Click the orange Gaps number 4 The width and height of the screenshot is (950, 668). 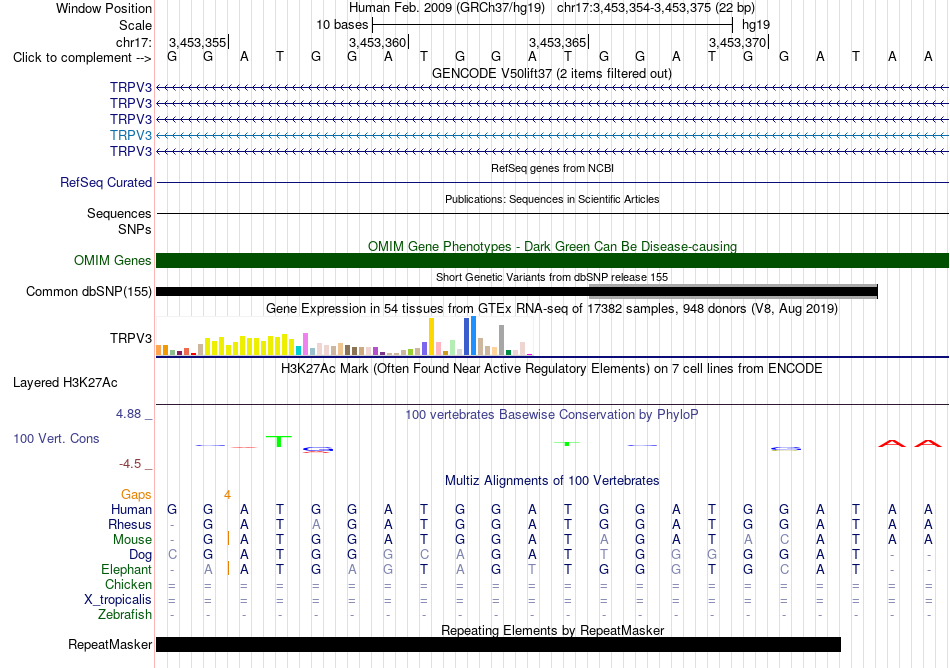pyautogui.click(x=227, y=495)
